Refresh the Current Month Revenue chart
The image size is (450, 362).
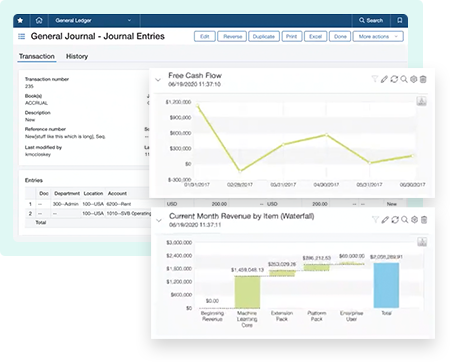(x=395, y=220)
